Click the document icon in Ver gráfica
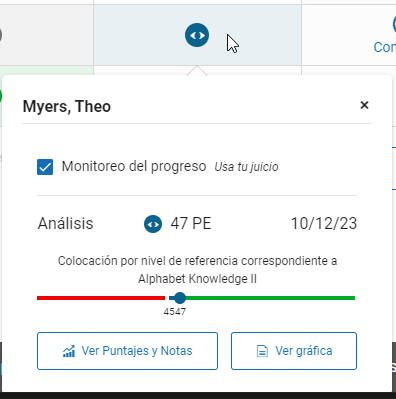The height and width of the screenshot is (399, 396). [x=262, y=351]
